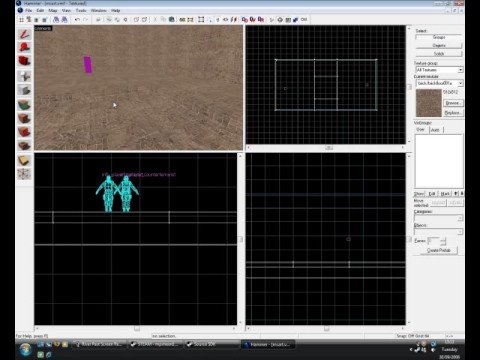Select the Clipping tool icon
Viewport: 480px width, 360px height.
(24, 161)
